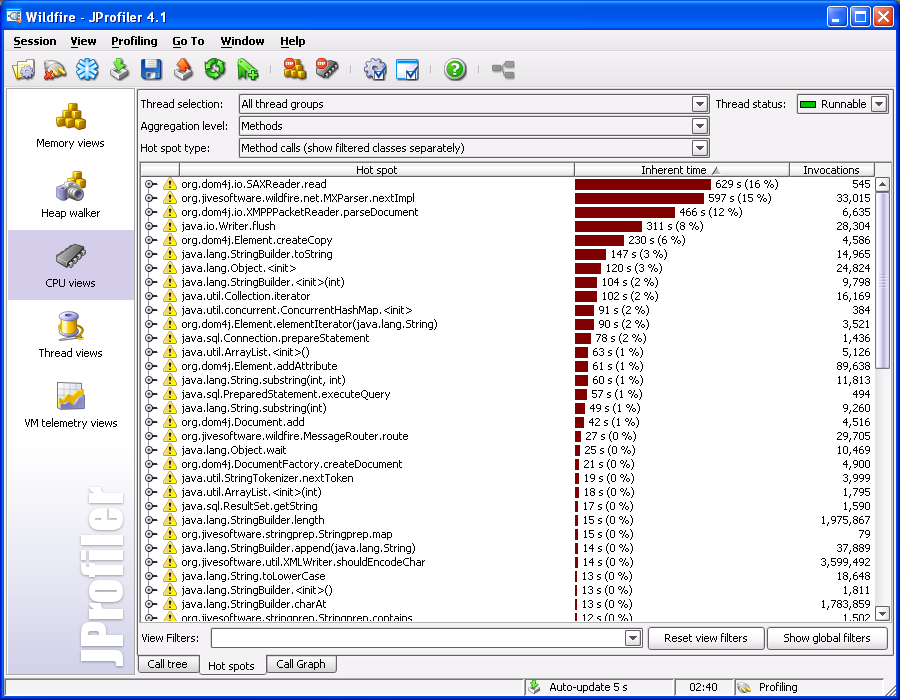Open the Window menu
The image size is (900, 700).
tap(242, 41)
